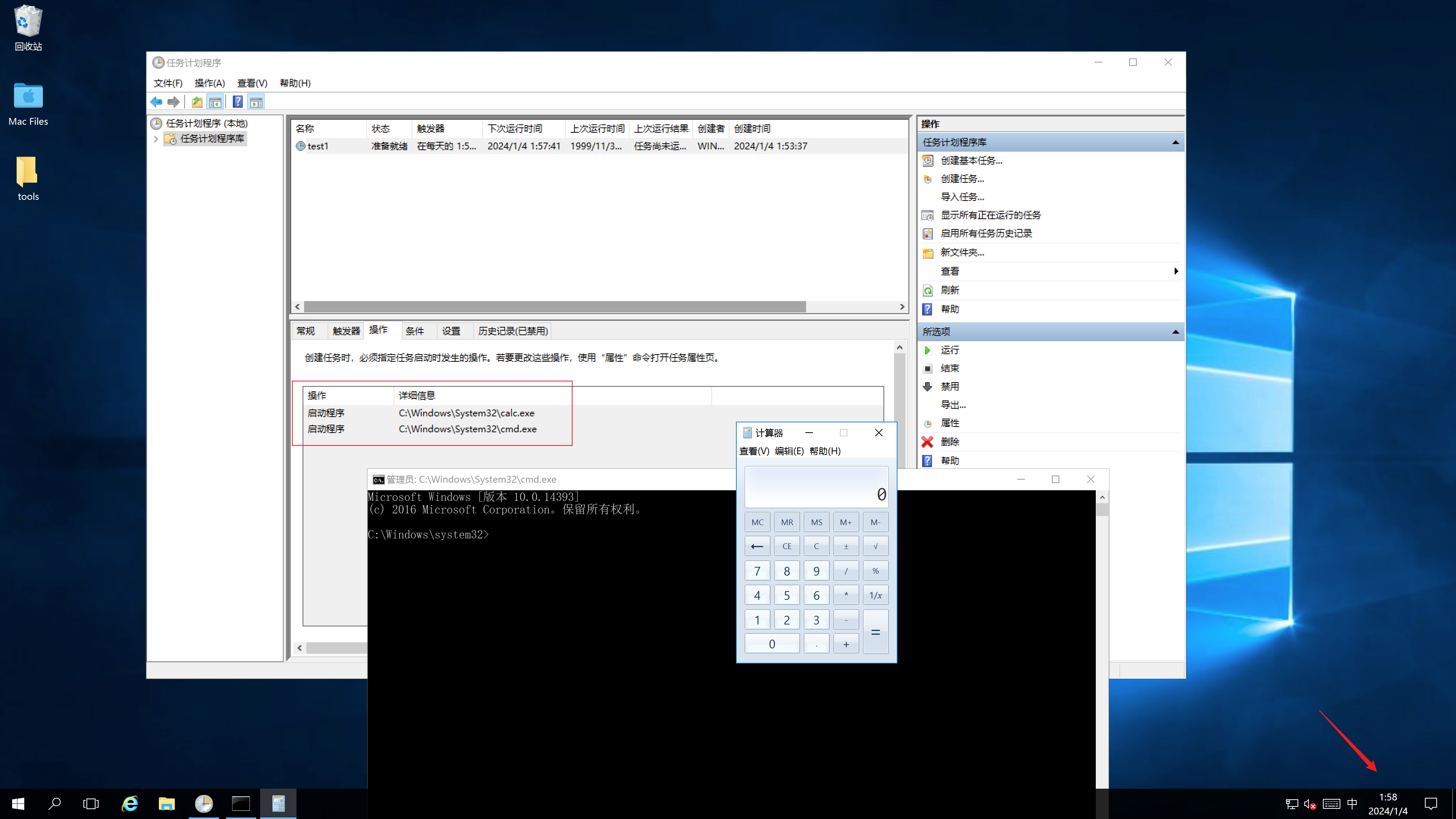Expand the View submenu arrow in actions

coord(1176,271)
